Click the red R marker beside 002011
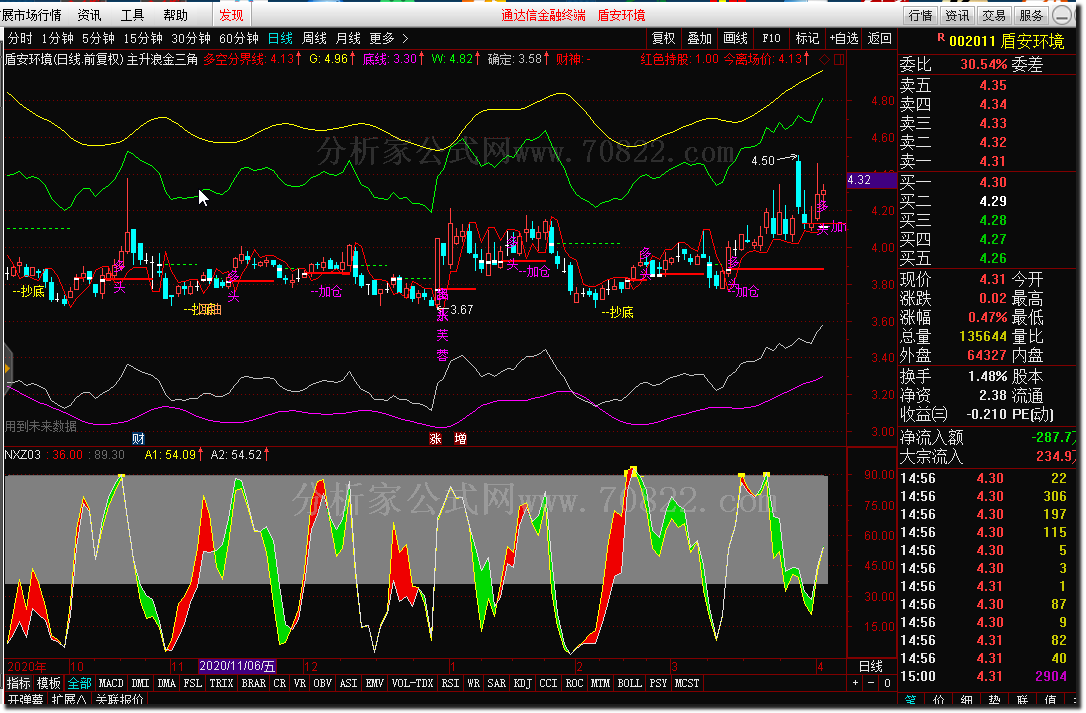 [941, 37]
